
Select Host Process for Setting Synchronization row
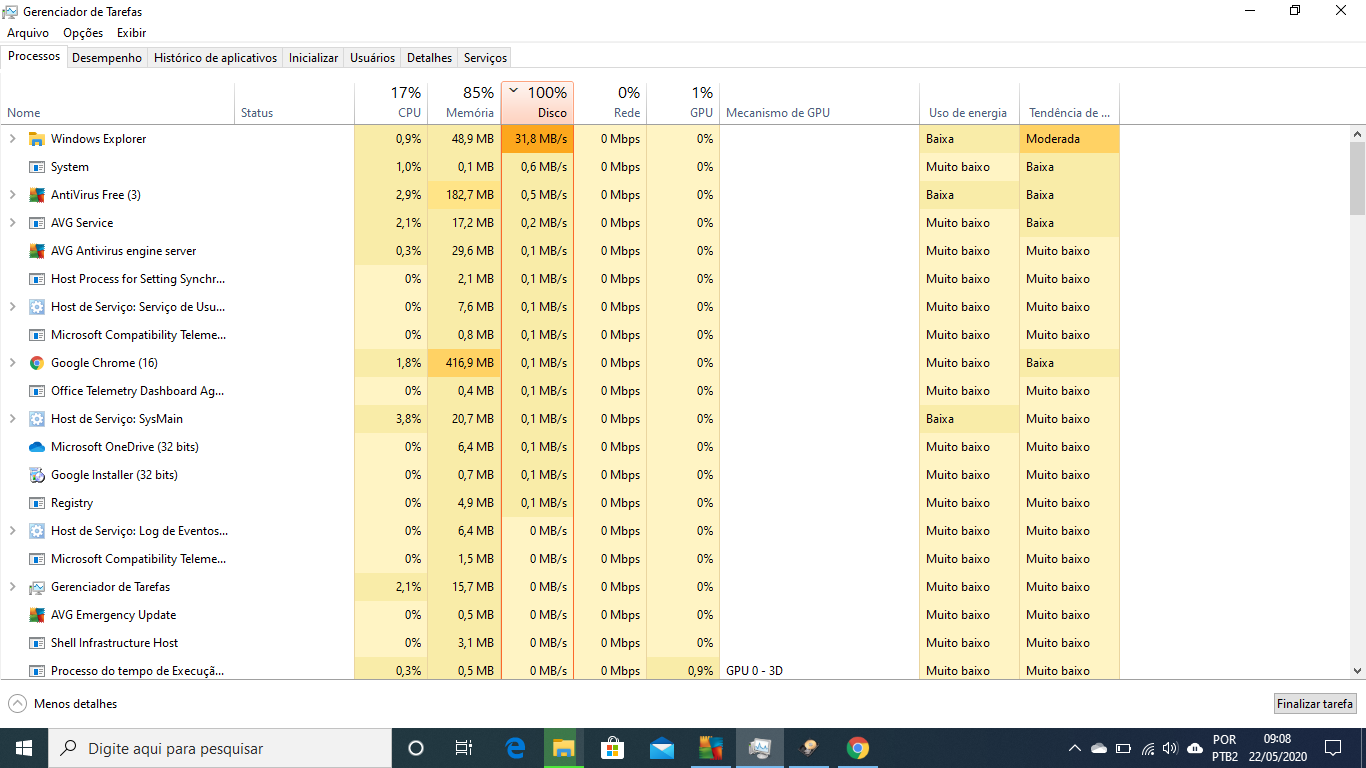pyautogui.click(x=560, y=279)
